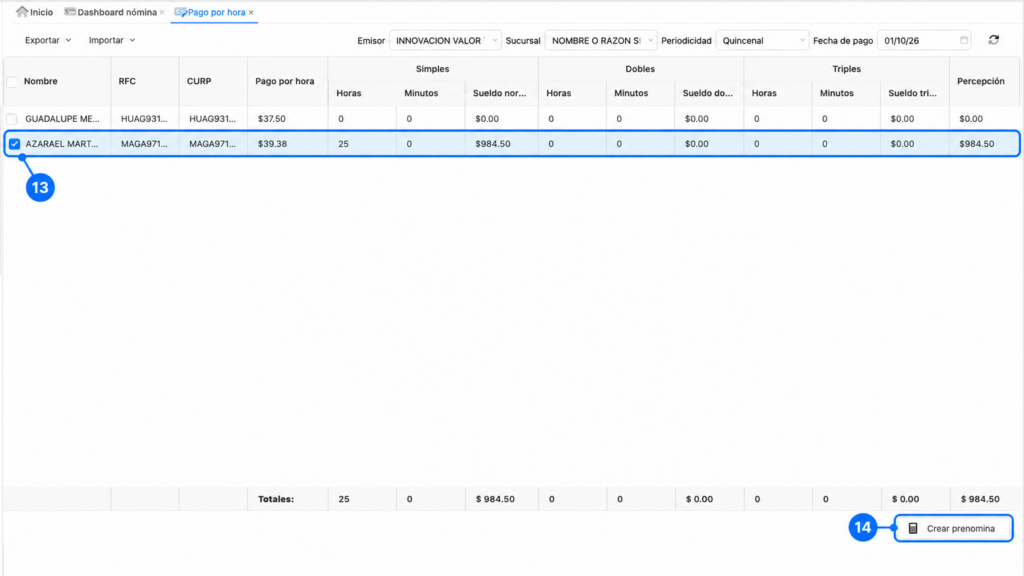This screenshot has height=576, width=1024.
Task: Open the Importar dropdown
Action: click(x=112, y=40)
